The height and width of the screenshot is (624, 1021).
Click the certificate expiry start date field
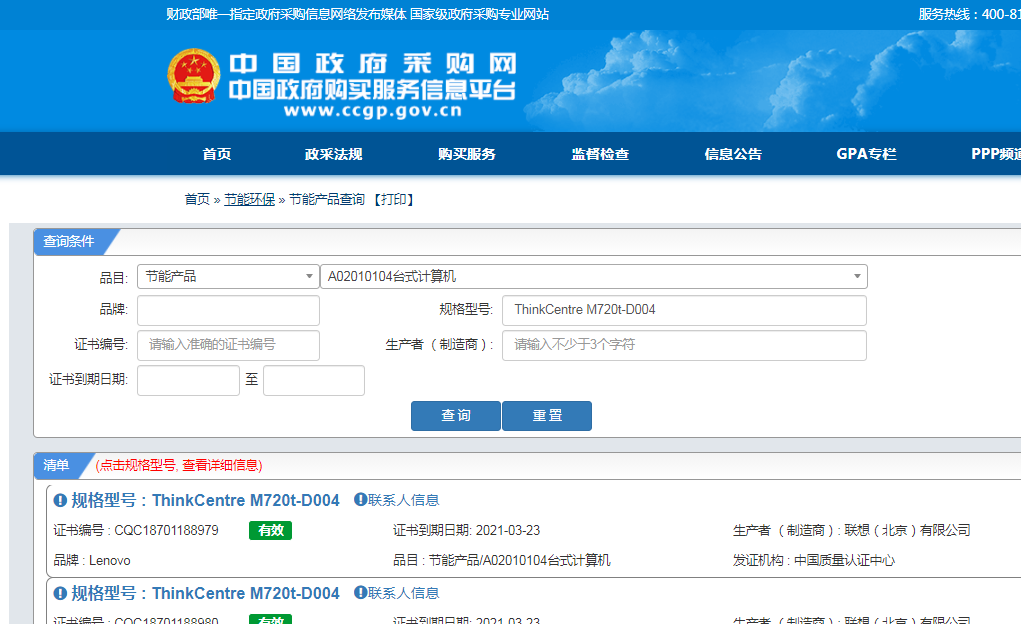point(188,380)
